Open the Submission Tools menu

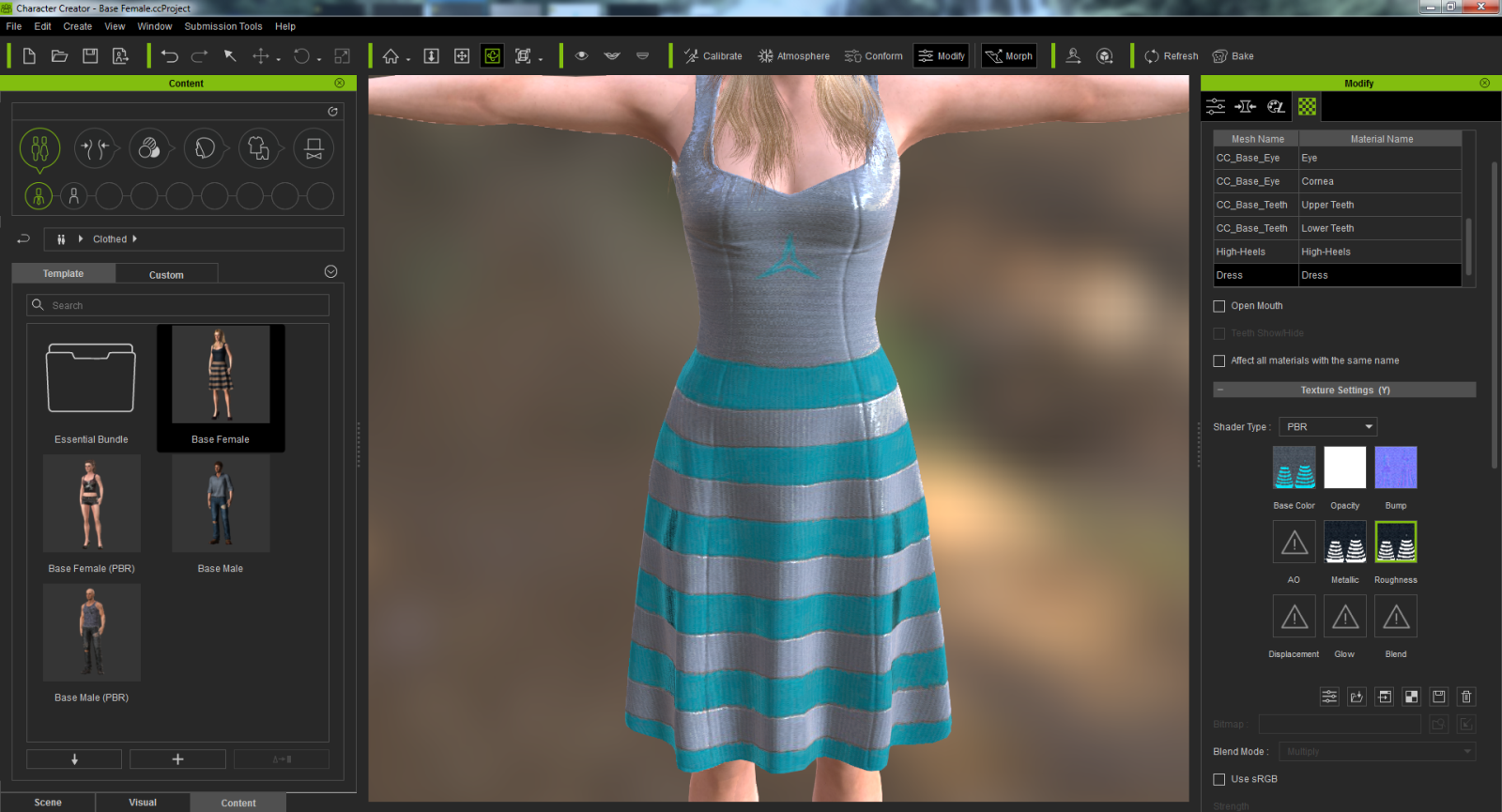click(223, 26)
